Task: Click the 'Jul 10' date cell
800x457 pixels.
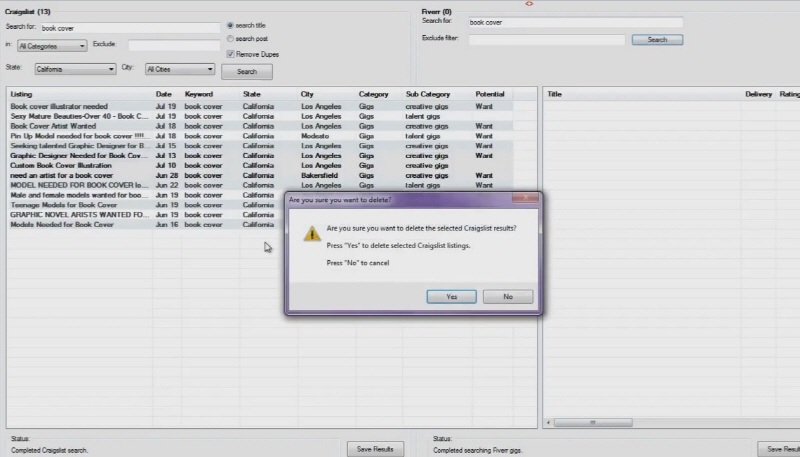Action: point(166,165)
